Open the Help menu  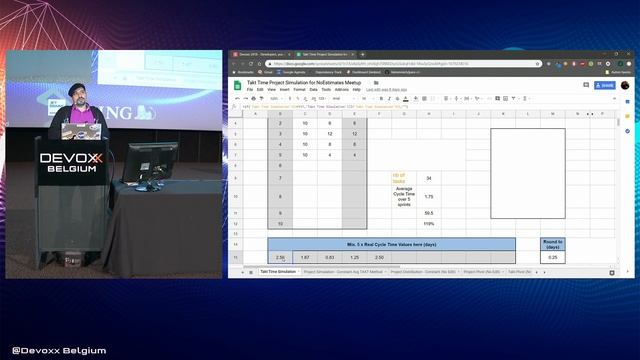click(356, 89)
